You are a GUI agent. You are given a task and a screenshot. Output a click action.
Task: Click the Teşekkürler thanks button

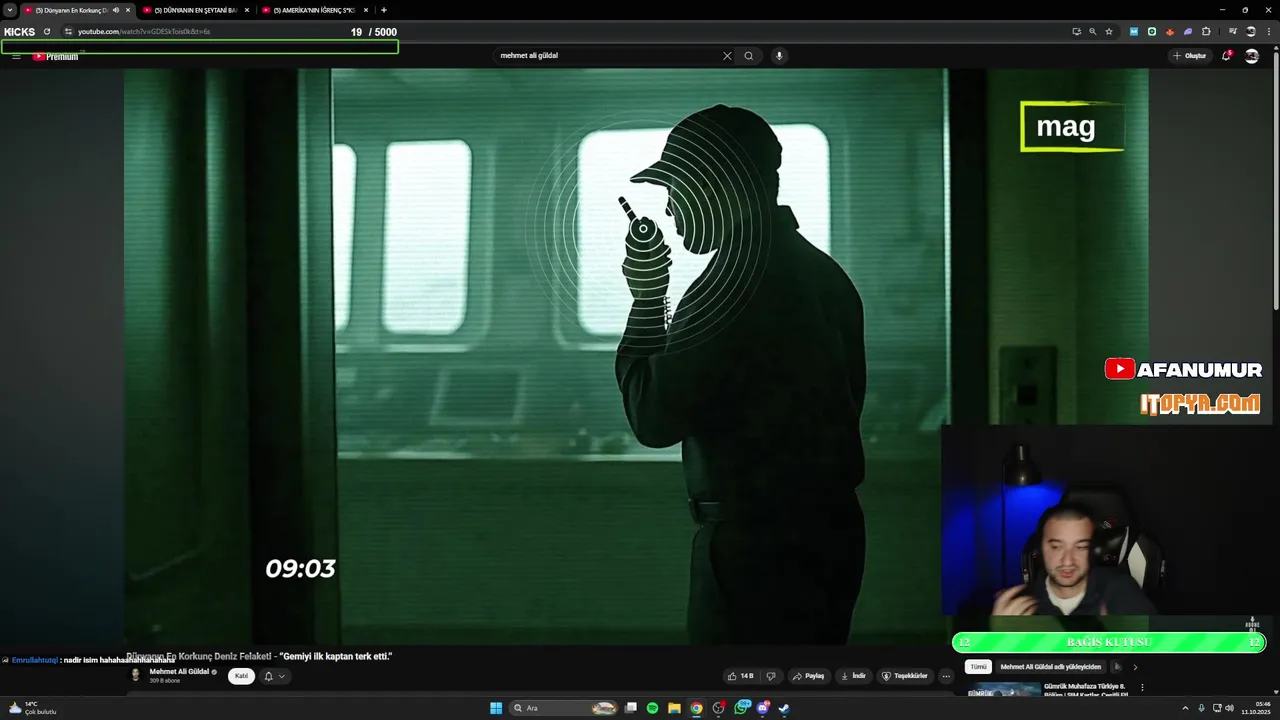tap(904, 676)
